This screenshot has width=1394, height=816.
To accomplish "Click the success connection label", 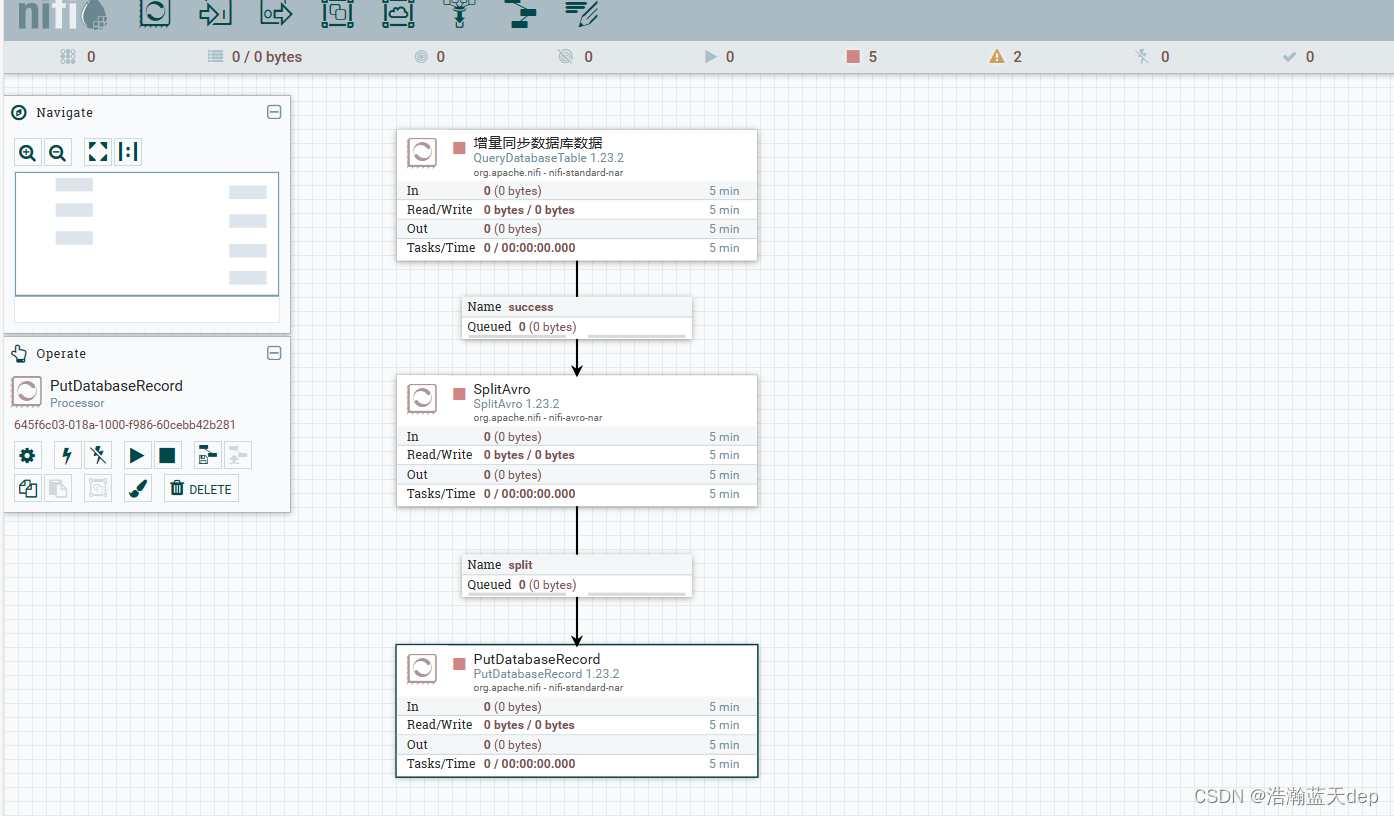I will (576, 307).
